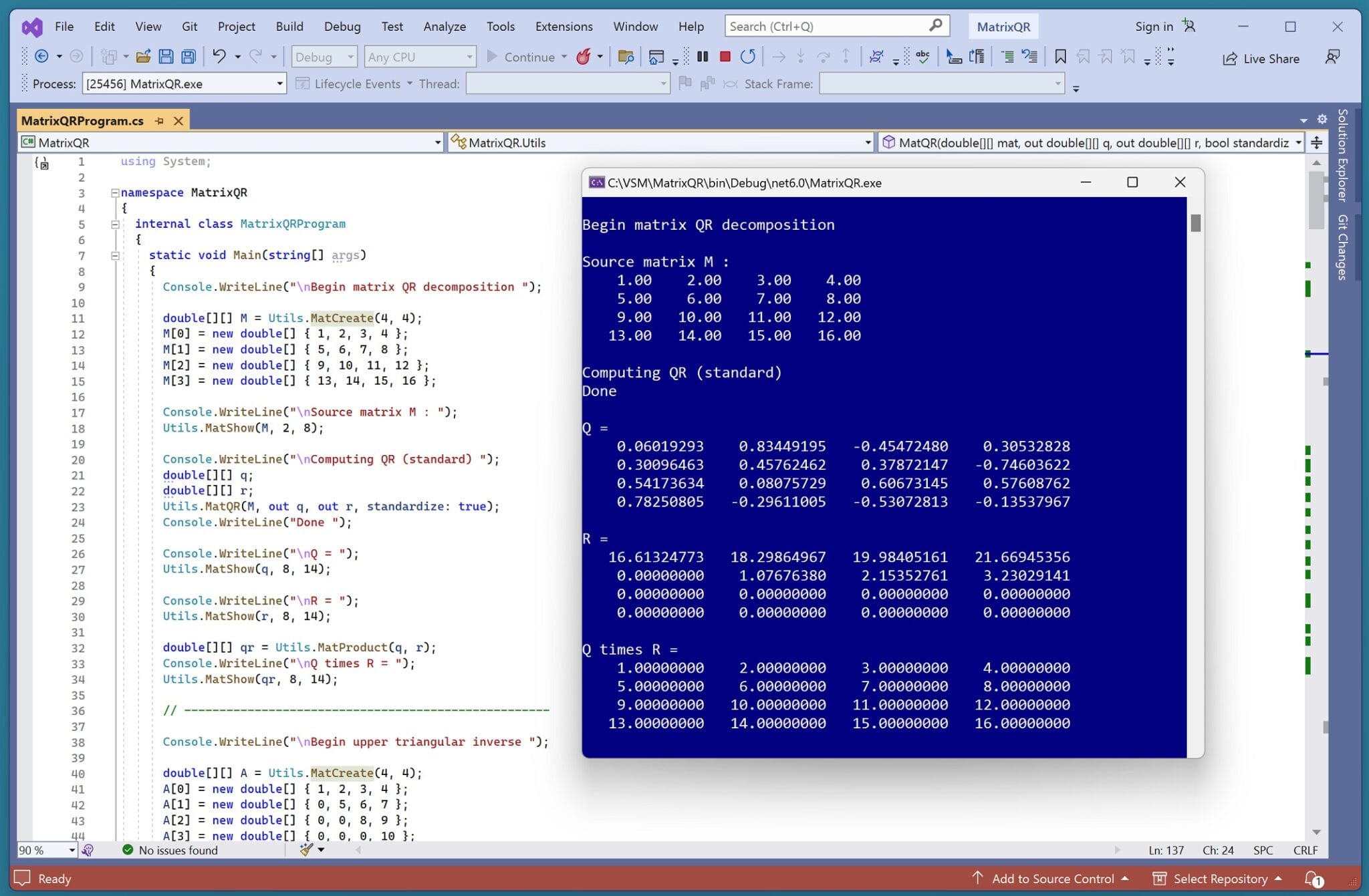Click the spell check abc icon
The width and height of the screenshot is (1369, 896).
tap(922, 56)
